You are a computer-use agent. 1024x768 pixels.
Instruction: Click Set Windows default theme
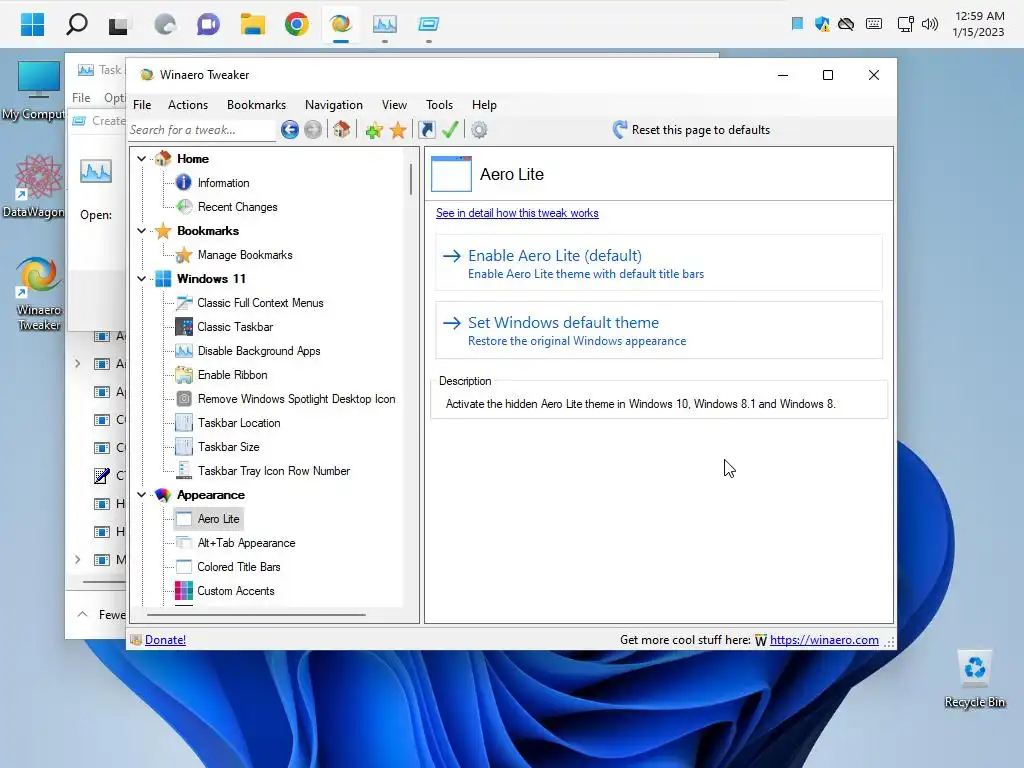(659, 330)
